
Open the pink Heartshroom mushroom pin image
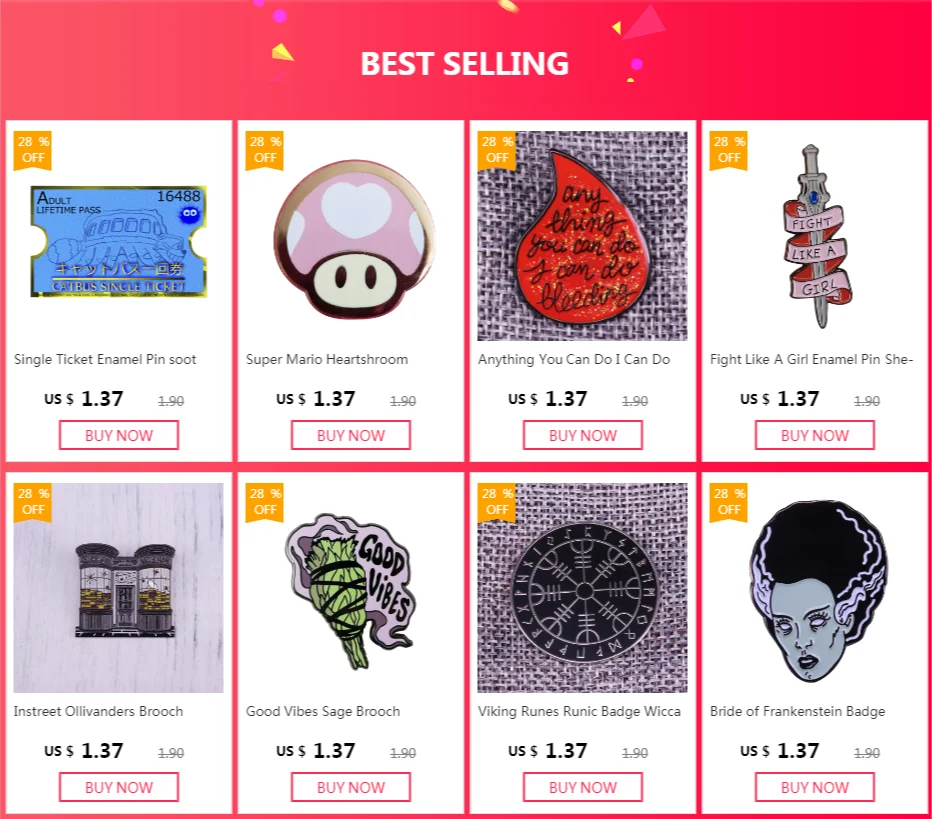(x=351, y=236)
